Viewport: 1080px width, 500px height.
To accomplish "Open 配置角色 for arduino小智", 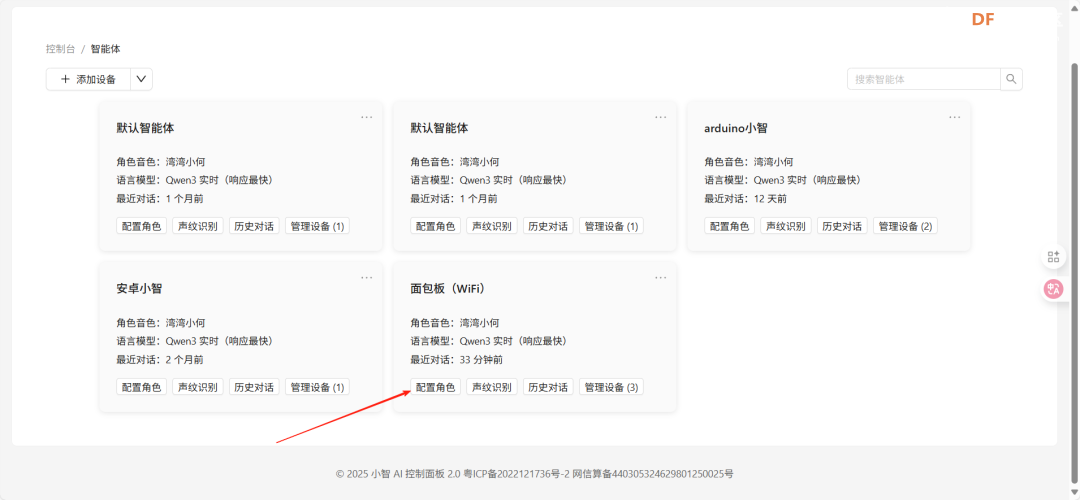I will pyautogui.click(x=729, y=226).
